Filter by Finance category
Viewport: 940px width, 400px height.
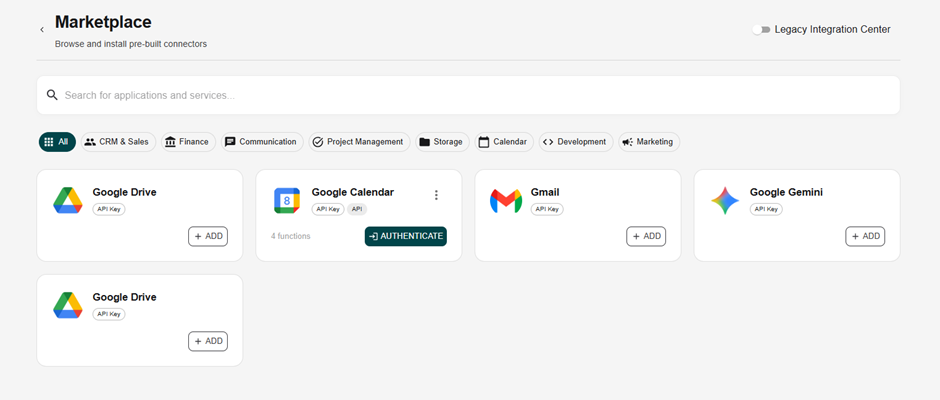point(188,142)
